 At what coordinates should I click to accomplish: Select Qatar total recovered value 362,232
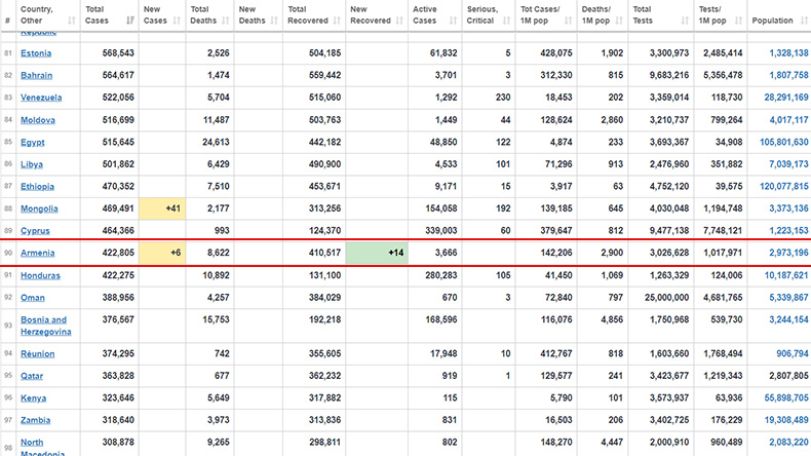click(325, 376)
